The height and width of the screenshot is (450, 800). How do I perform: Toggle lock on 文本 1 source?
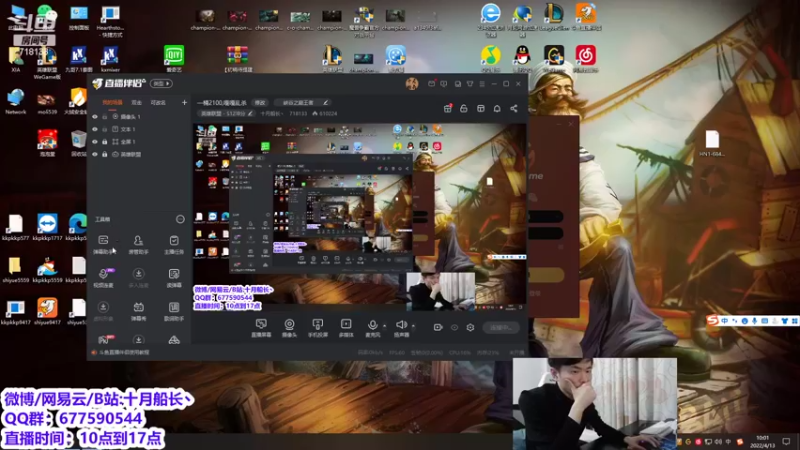pos(105,129)
